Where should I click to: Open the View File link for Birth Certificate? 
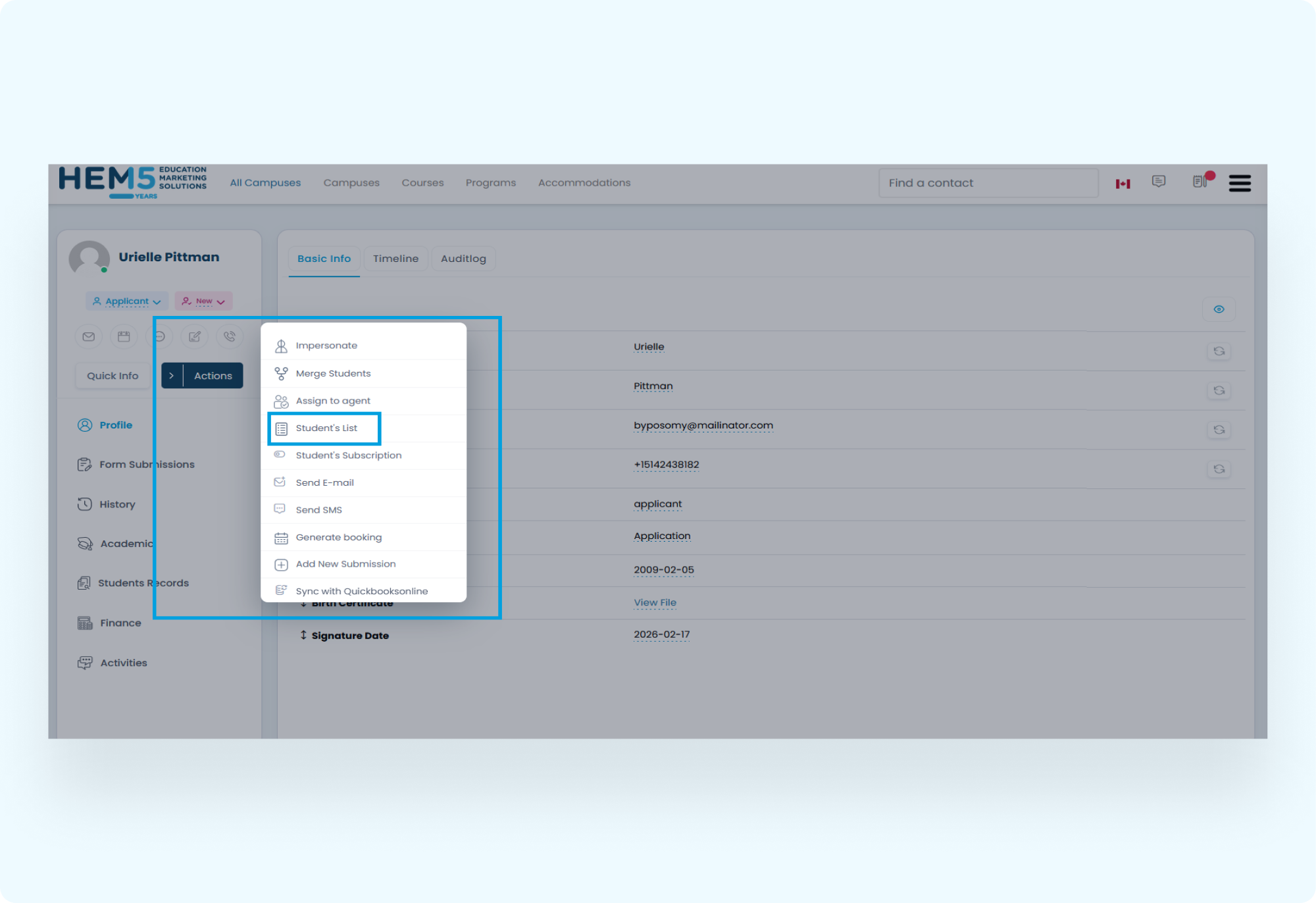tap(655, 602)
